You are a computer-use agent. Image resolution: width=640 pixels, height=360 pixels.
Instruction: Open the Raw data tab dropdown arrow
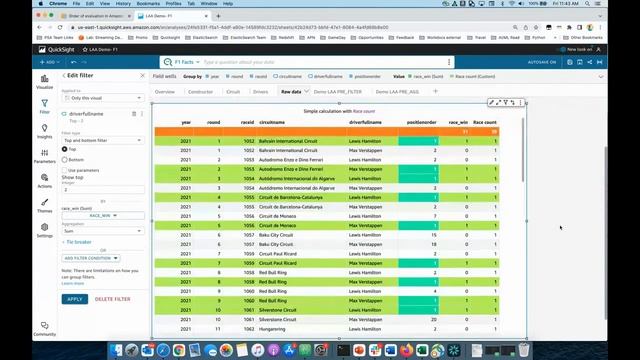307,91
